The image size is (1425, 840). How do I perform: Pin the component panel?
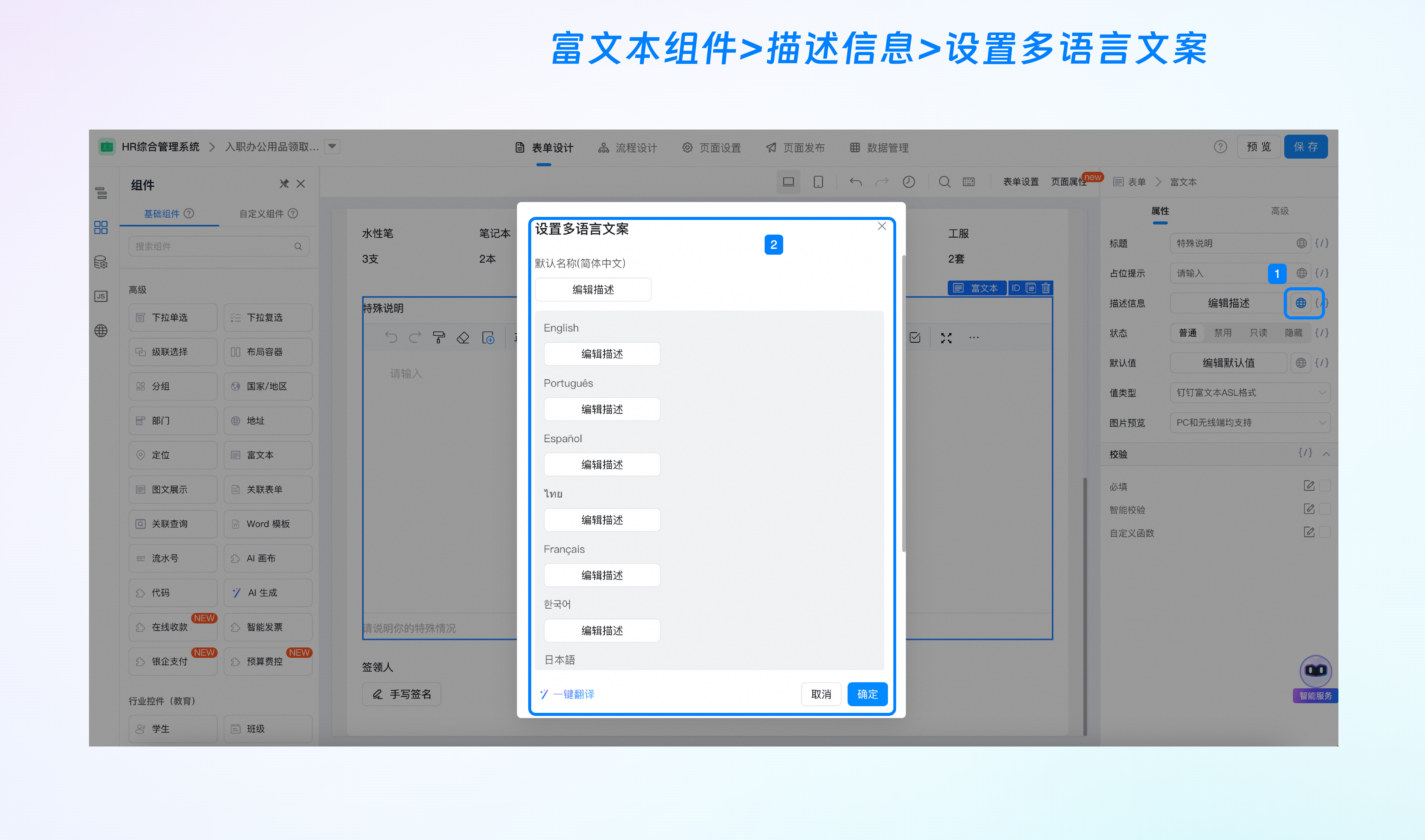tap(284, 184)
